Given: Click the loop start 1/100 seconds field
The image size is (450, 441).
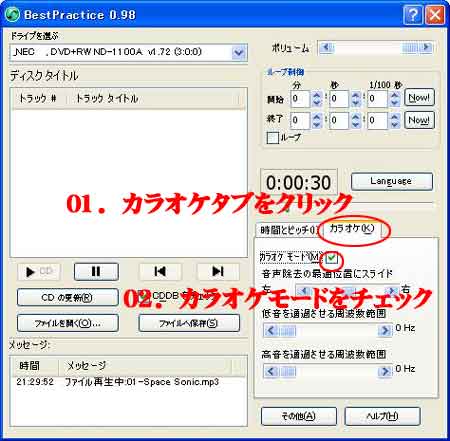Looking at the screenshot, I should click(378, 99).
